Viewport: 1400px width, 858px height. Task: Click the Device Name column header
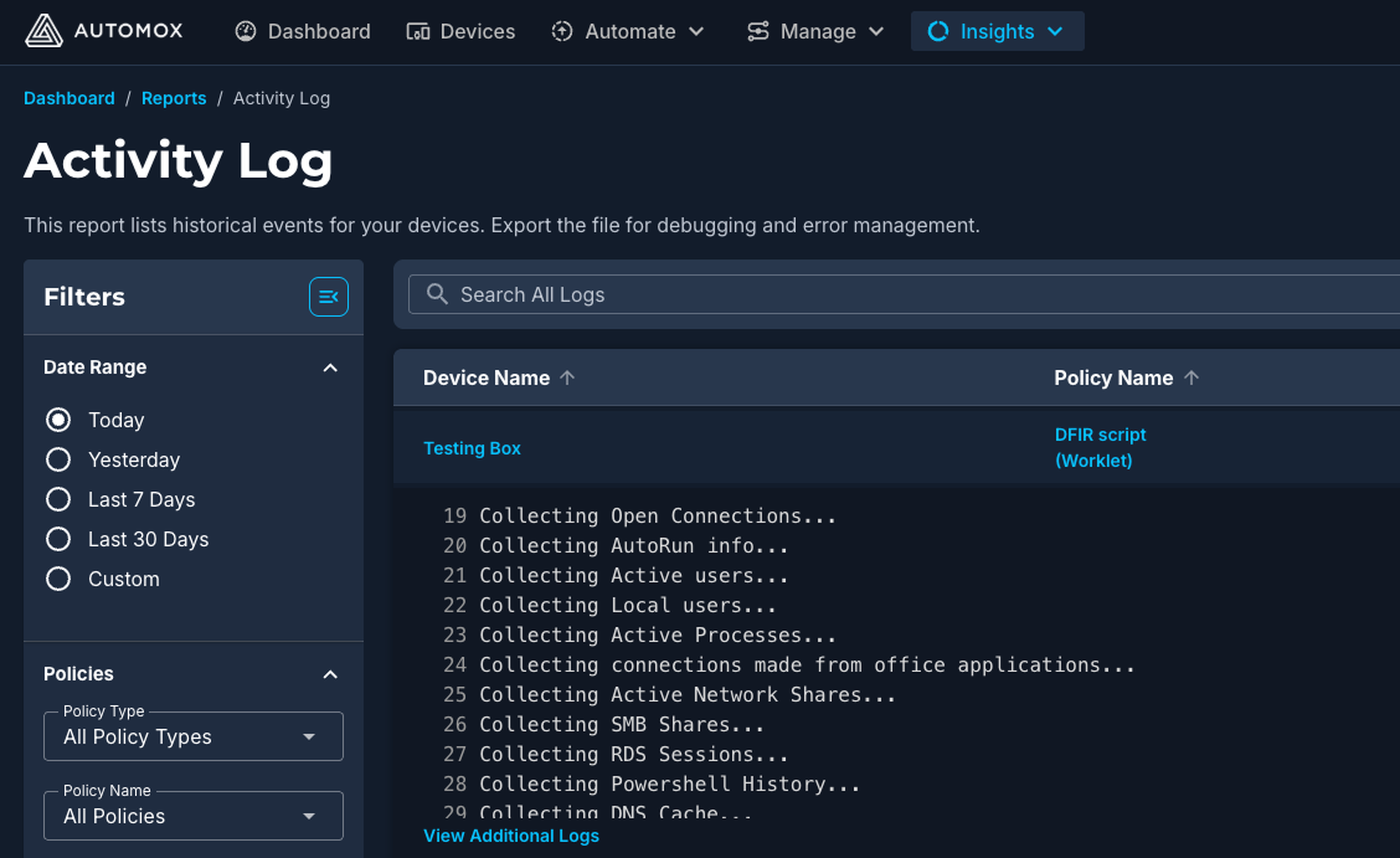pos(486,378)
